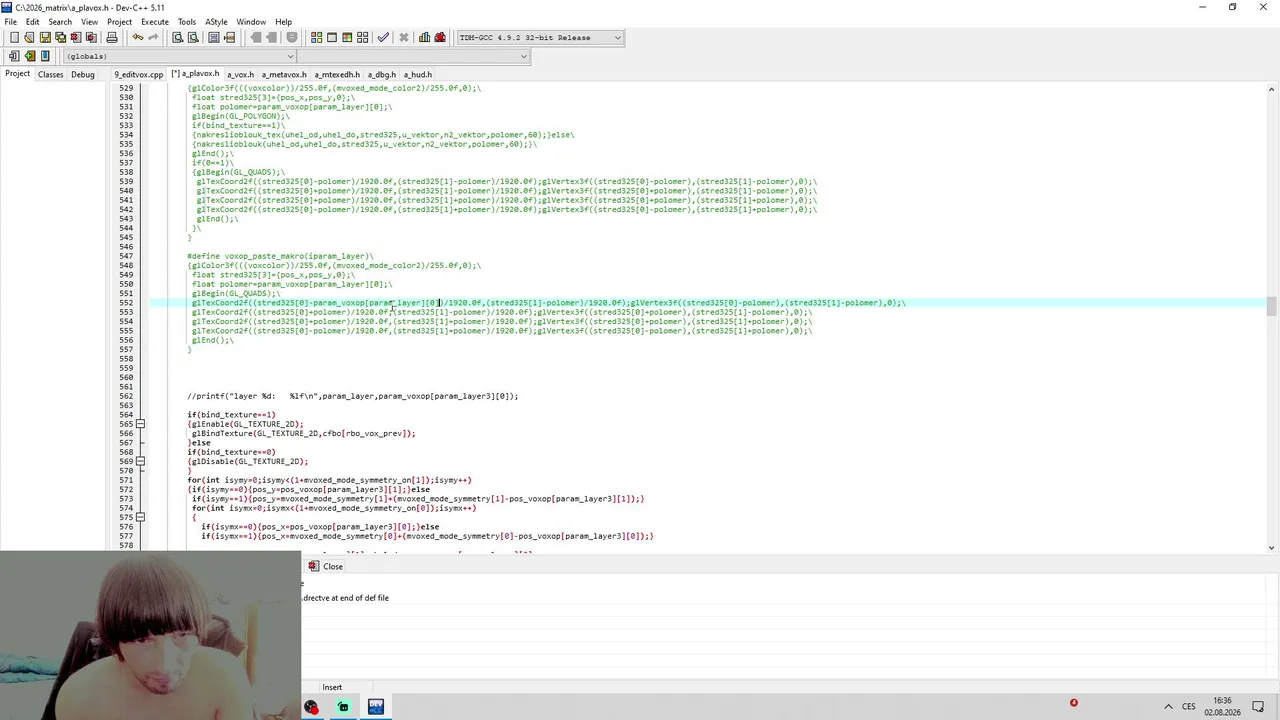This screenshot has height=720, width=1280.
Task: Click the New file toolbar icon
Action: [x=14, y=37]
